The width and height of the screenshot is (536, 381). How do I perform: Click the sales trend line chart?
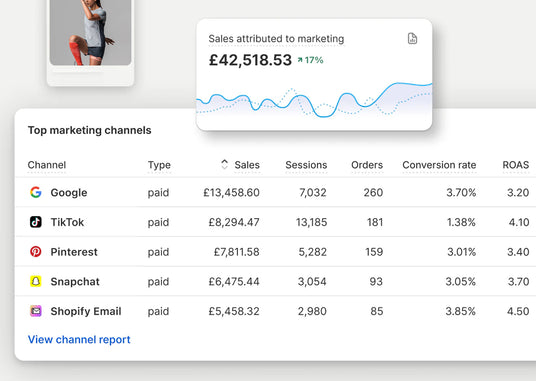pos(314,101)
